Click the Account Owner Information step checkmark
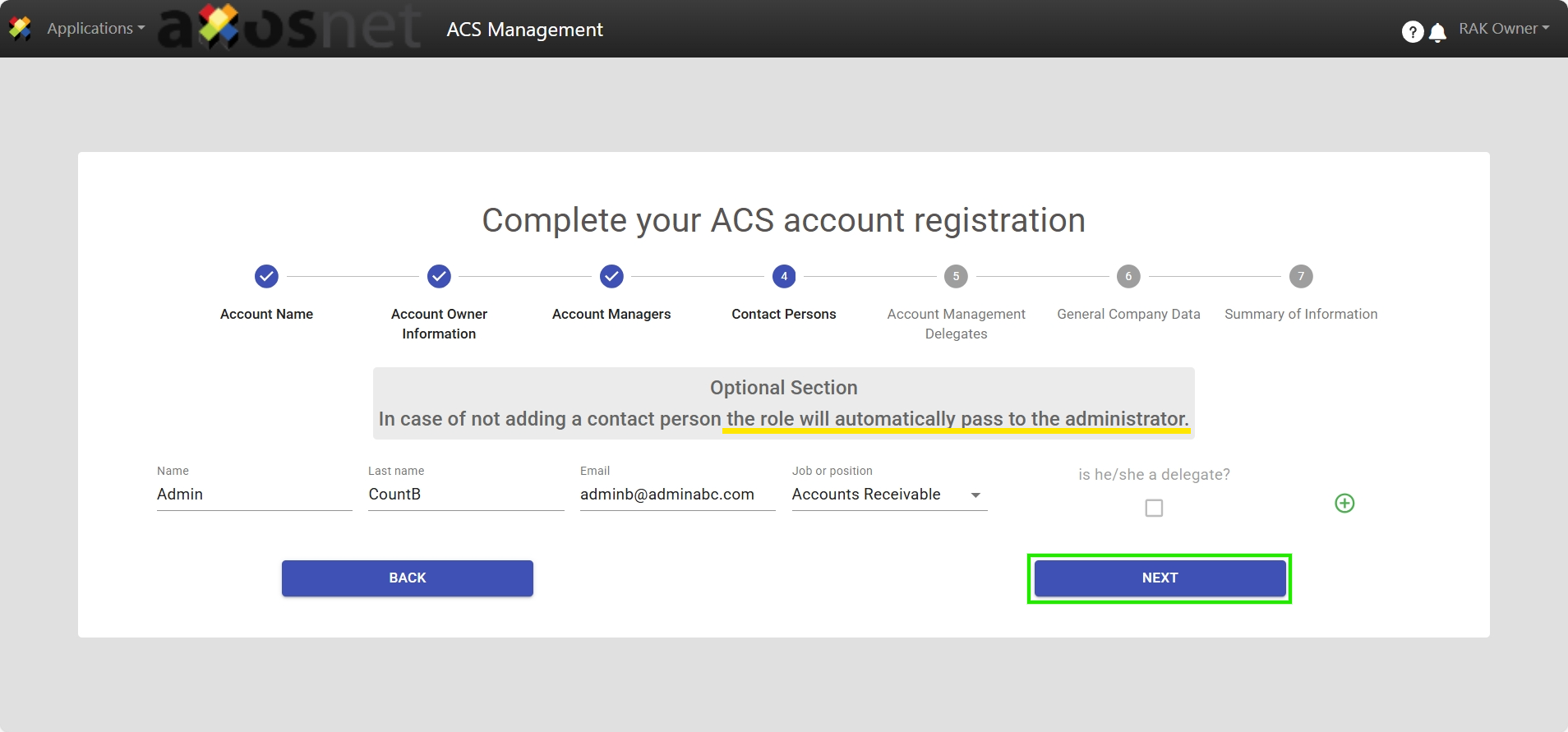 [x=439, y=277]
